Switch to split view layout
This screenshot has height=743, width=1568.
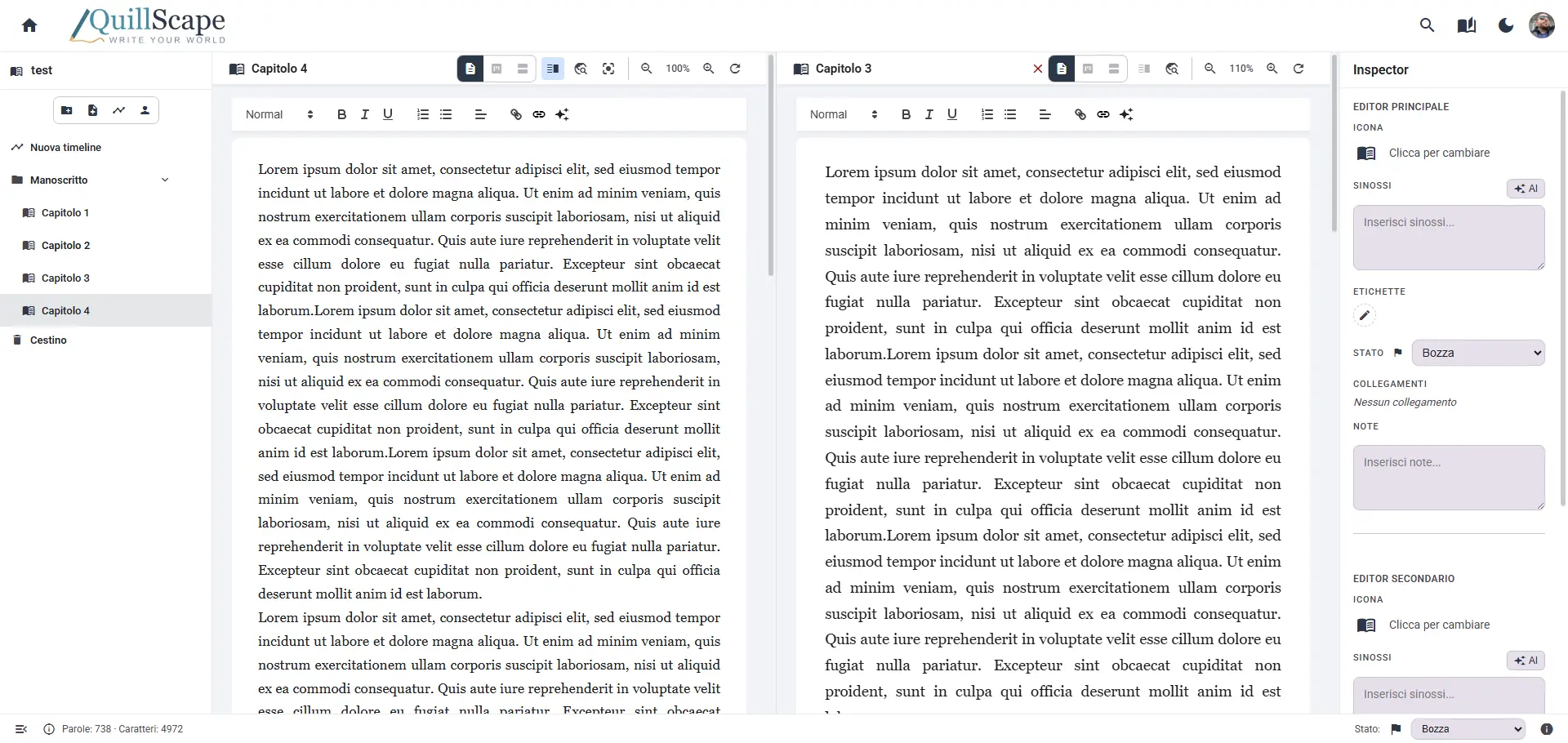pos(553,69)
